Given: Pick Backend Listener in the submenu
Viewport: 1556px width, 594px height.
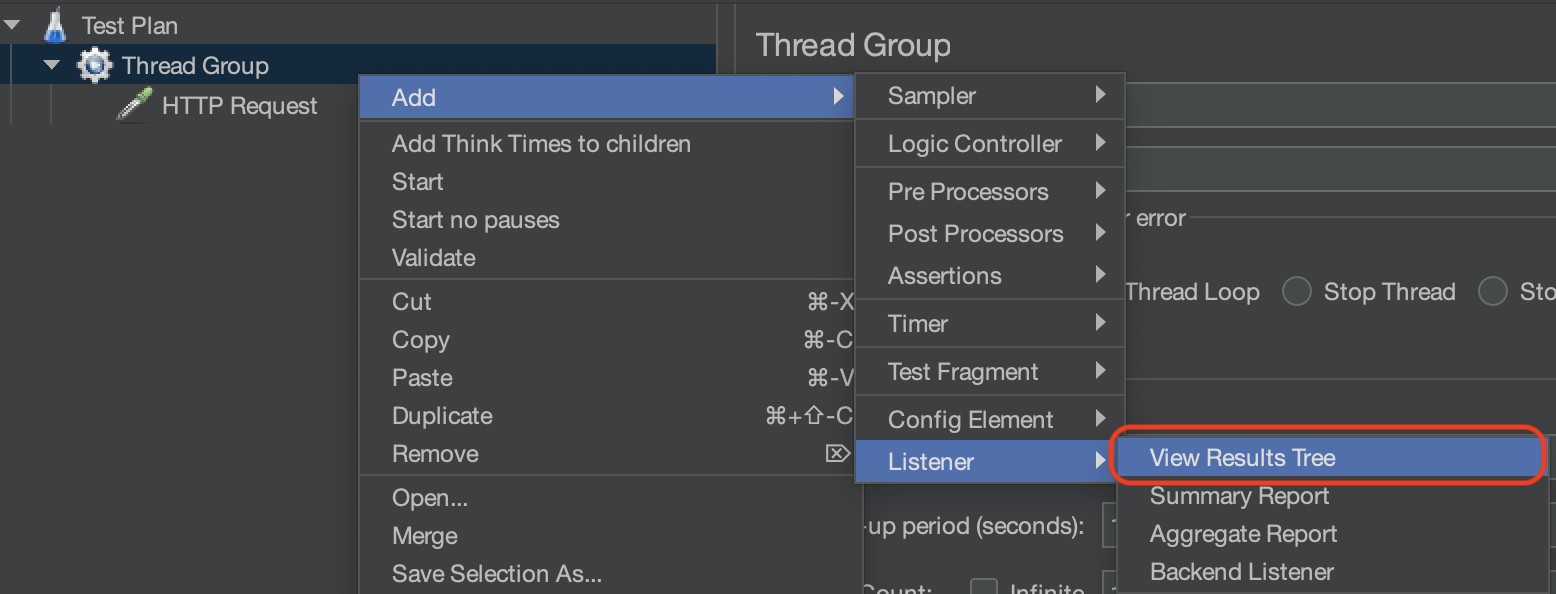Looking at the screenshot, I should coord(1241,572).
